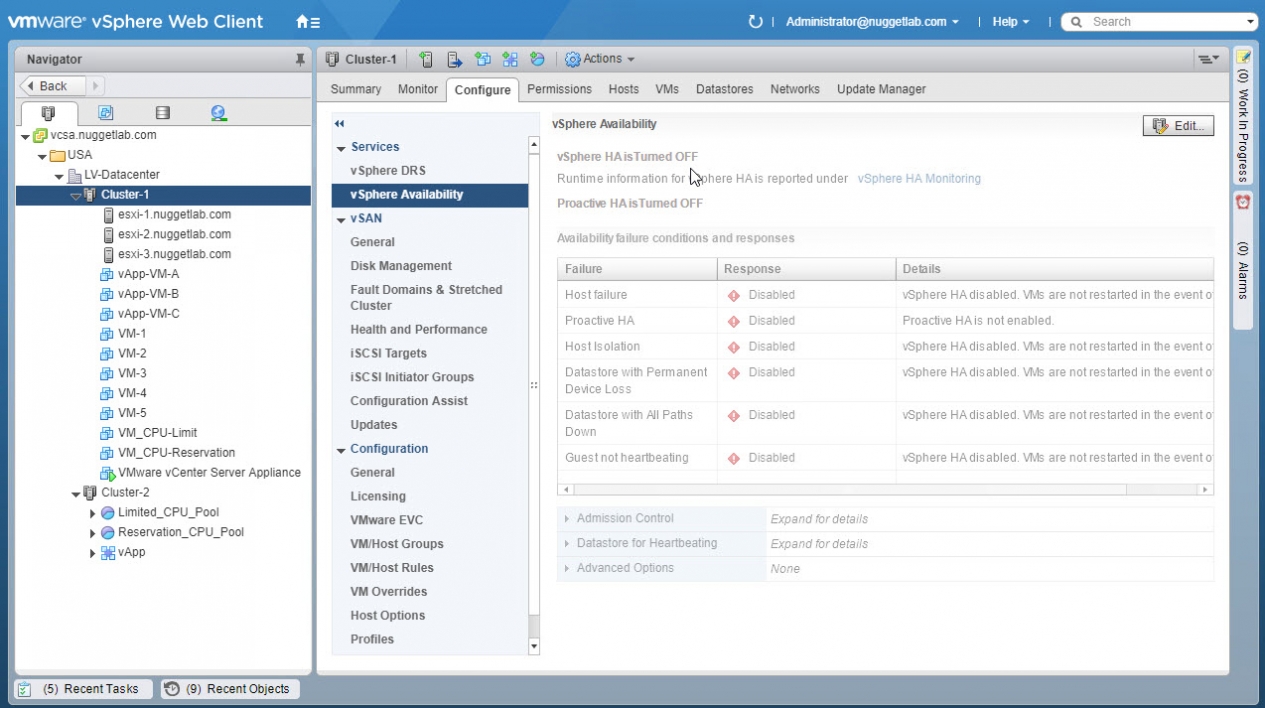This screenshot has height=708, width=1265.
Task: Switch to the Monitor tab
Action: (x=417, y=89)
